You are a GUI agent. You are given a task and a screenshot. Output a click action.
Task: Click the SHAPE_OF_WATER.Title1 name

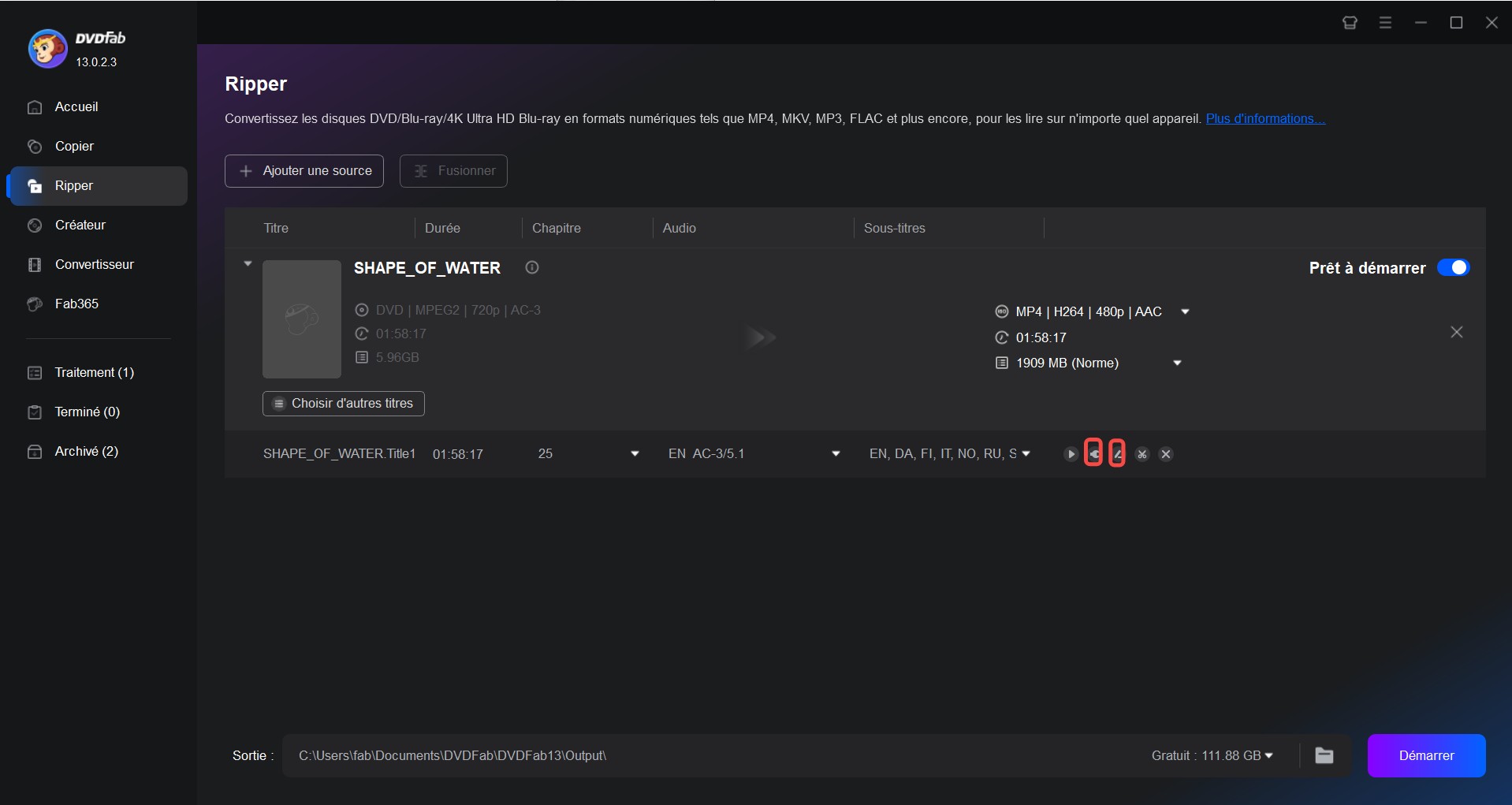pos(339,454)
